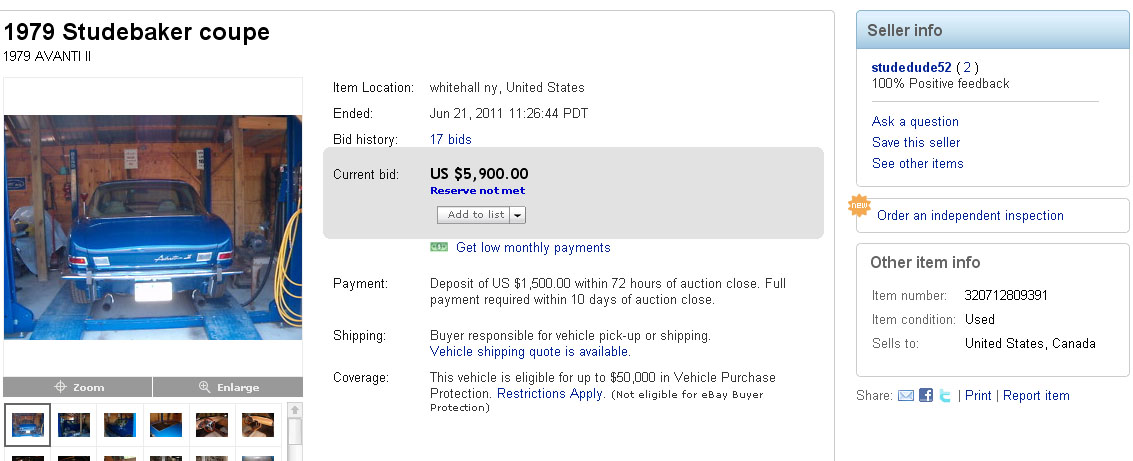Click Report item link
The width and height of the screenshot is (1133, 461).
(x=1036, y=396)
